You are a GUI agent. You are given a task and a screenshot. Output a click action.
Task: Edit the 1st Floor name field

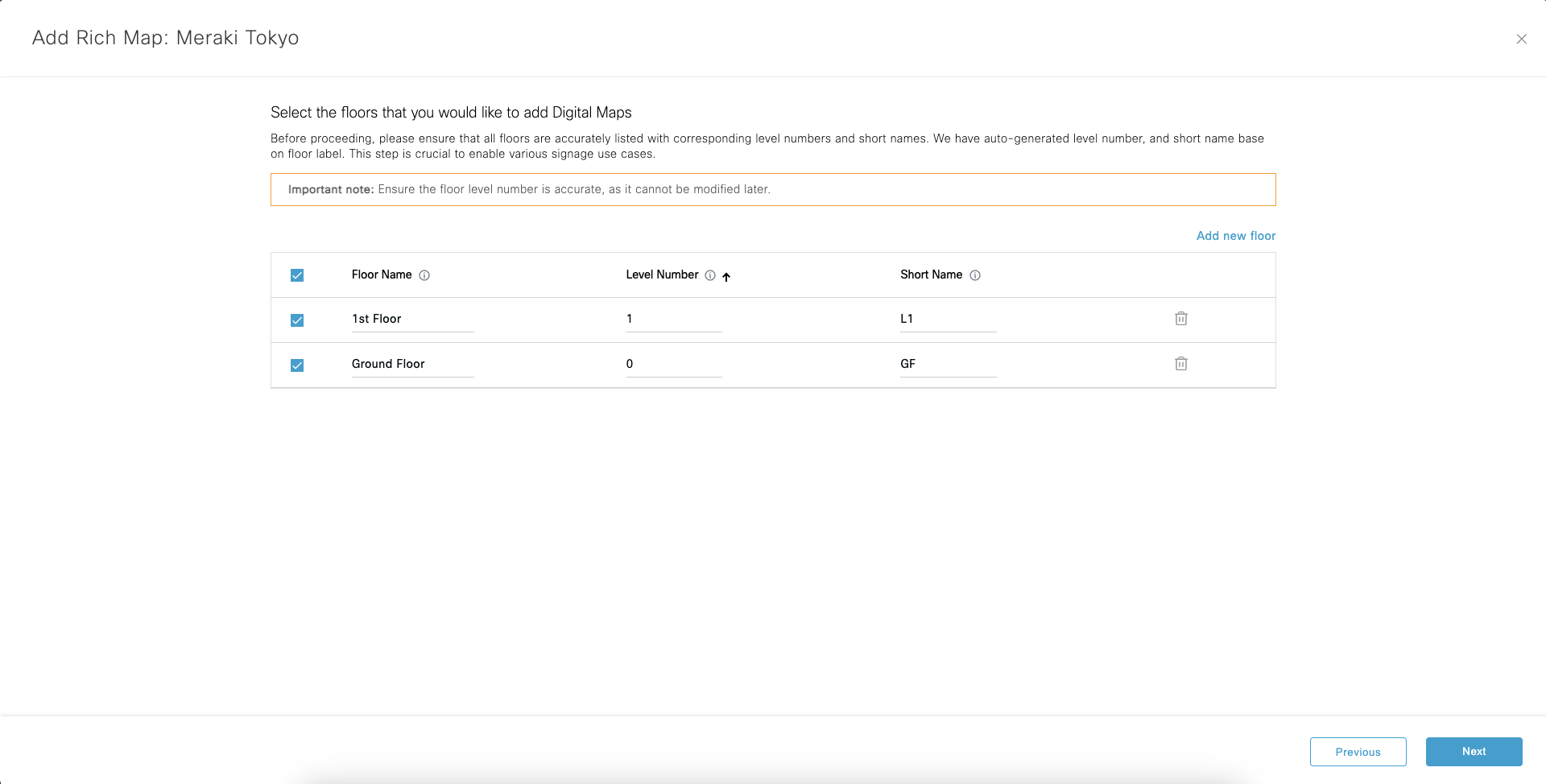point(412,319)
